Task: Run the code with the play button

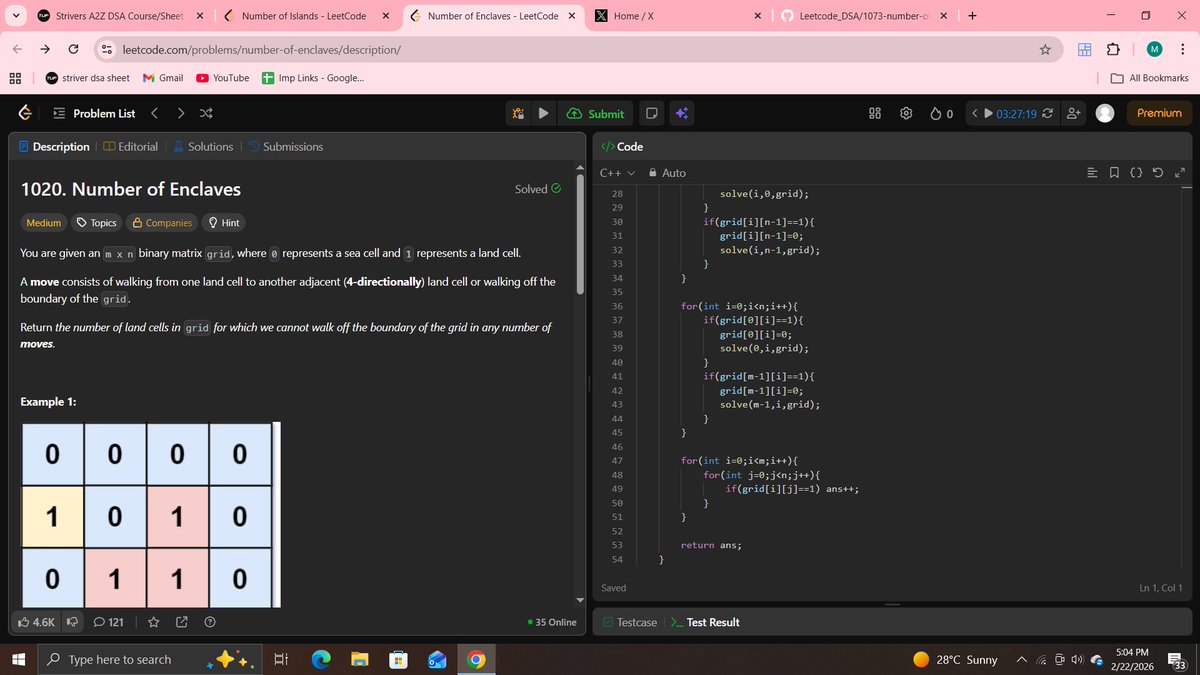Action: click(543, 114)
